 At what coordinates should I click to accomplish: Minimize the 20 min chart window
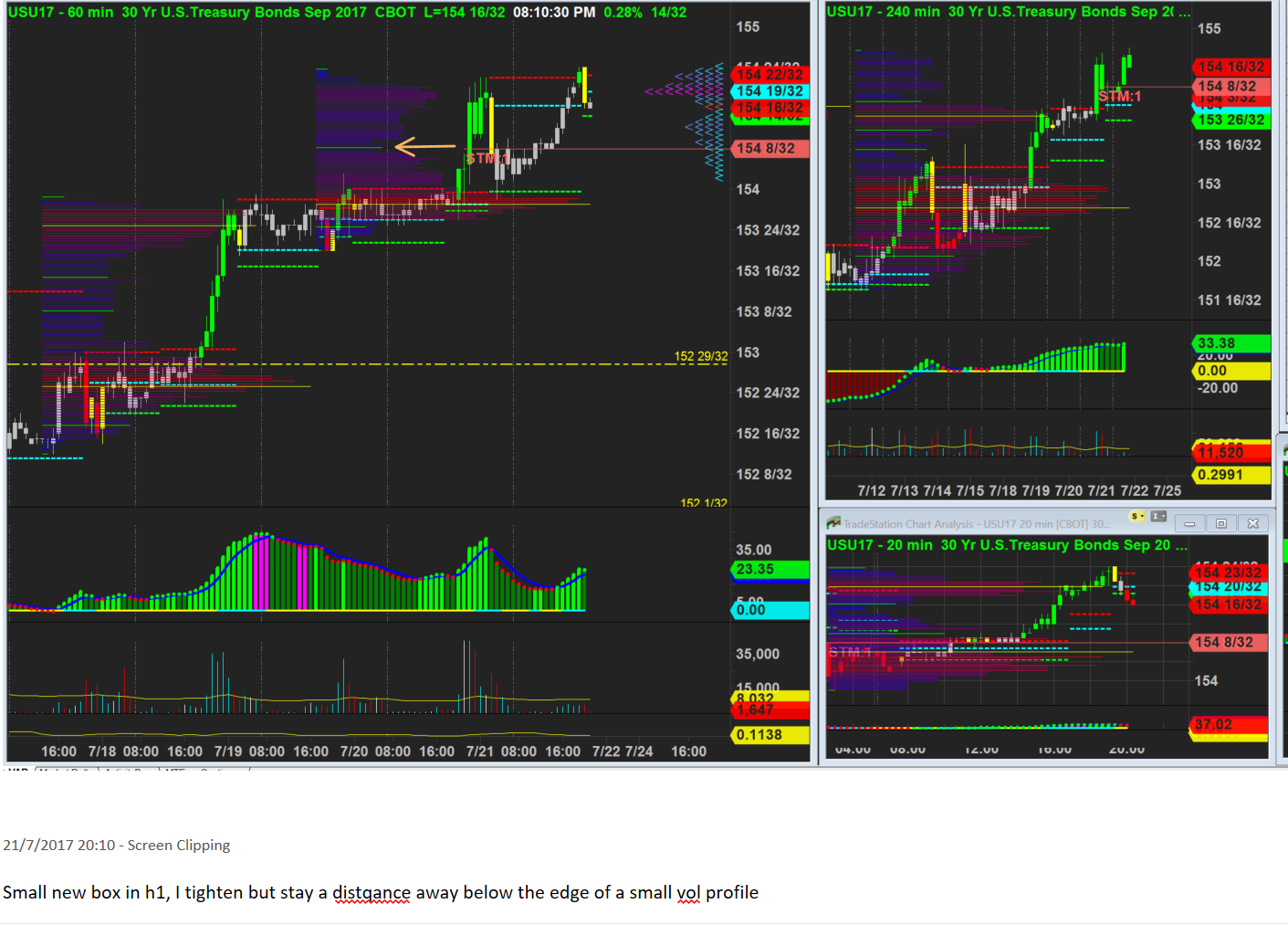[x=1189, y=523]
